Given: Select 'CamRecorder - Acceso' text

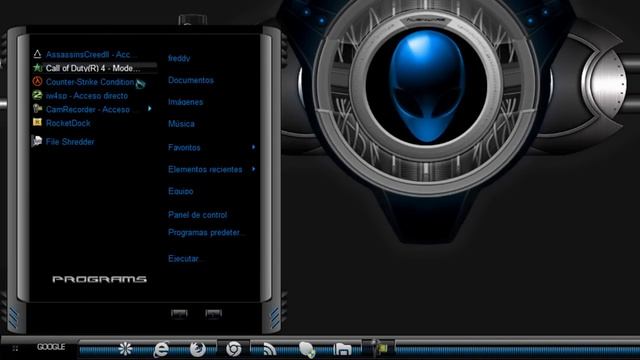Looking at the screenshot, I should point(88,109).
